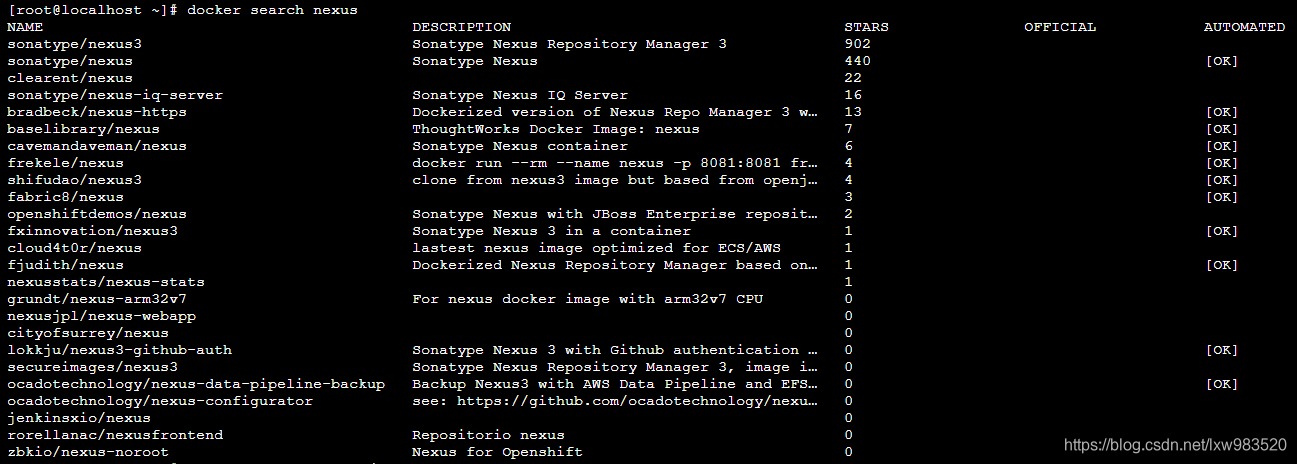Image resolution: width=1297 pixels, height=464 pixels.
Task: Click description 'see: https://github.com/ocadotechnology/nexu'
Action: pyautogui.click(x=615, y=401)
